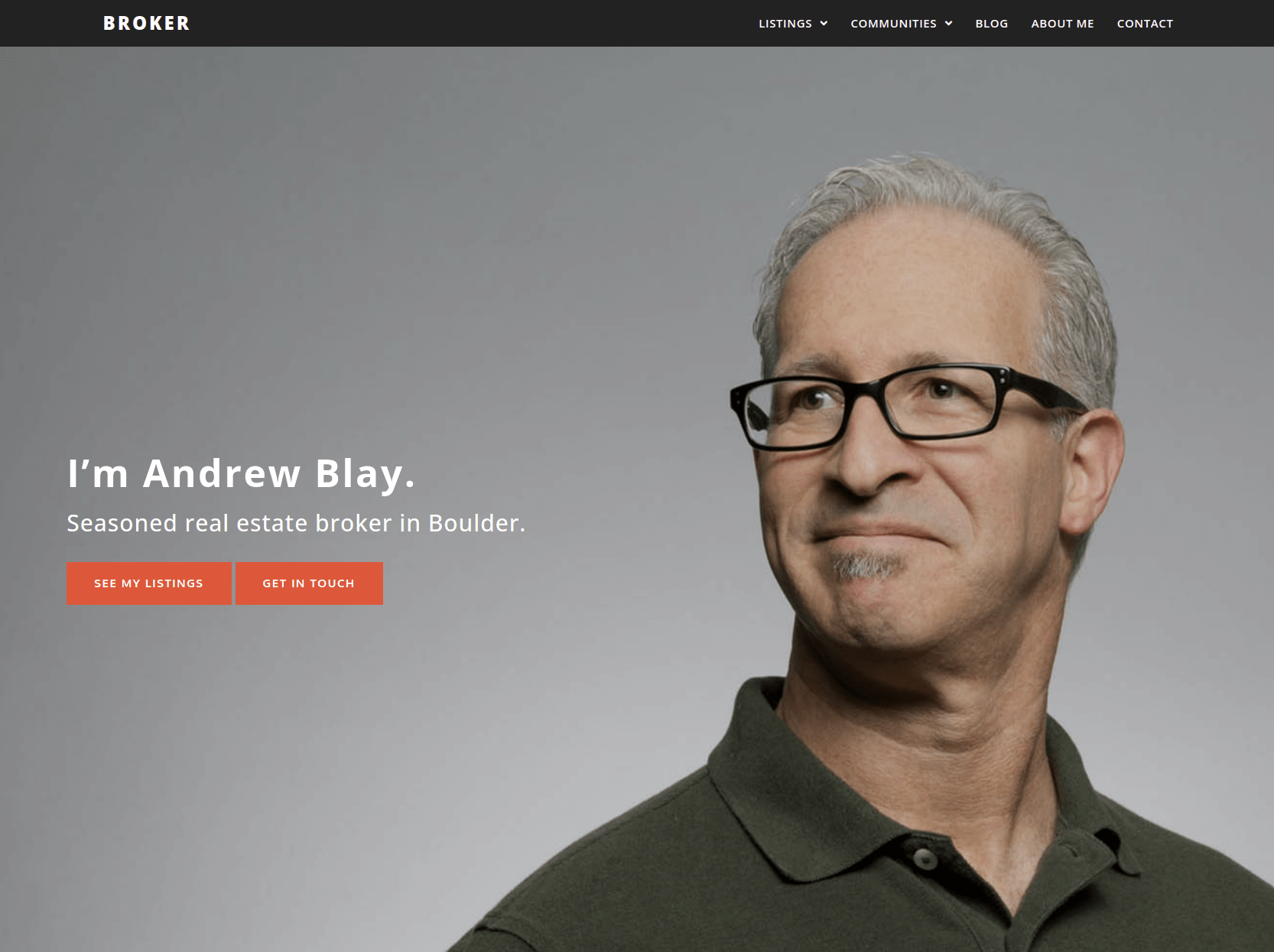This screenshot has width=1274, height=952.
Task: Click the shirt button on the polo
Action: pos(925,858)
